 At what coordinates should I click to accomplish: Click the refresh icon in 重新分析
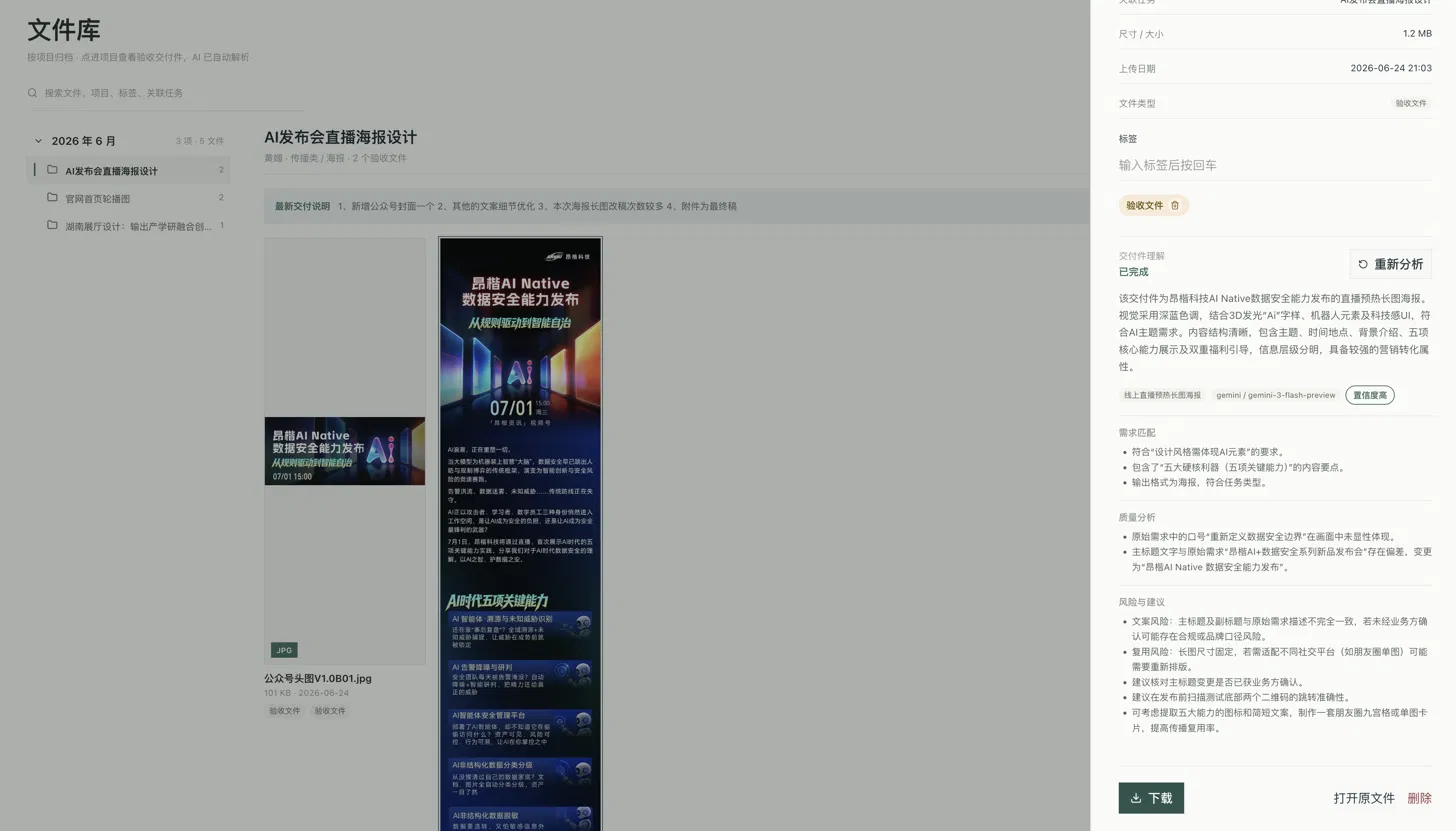coord(1363,265)
